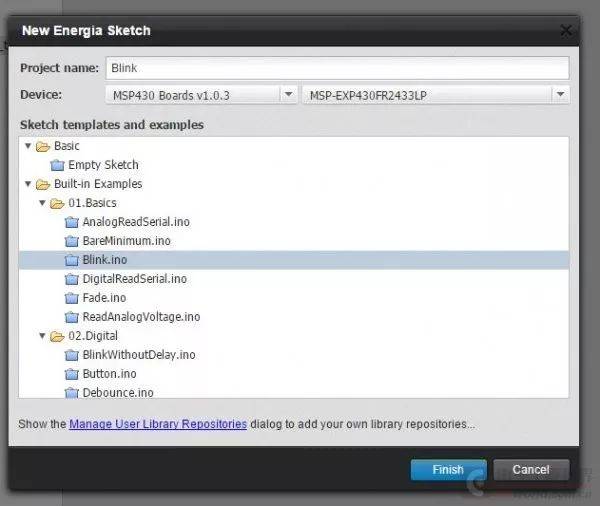
Task: Select Blink.ino in the examples list
Action: [x=105, y=260]
